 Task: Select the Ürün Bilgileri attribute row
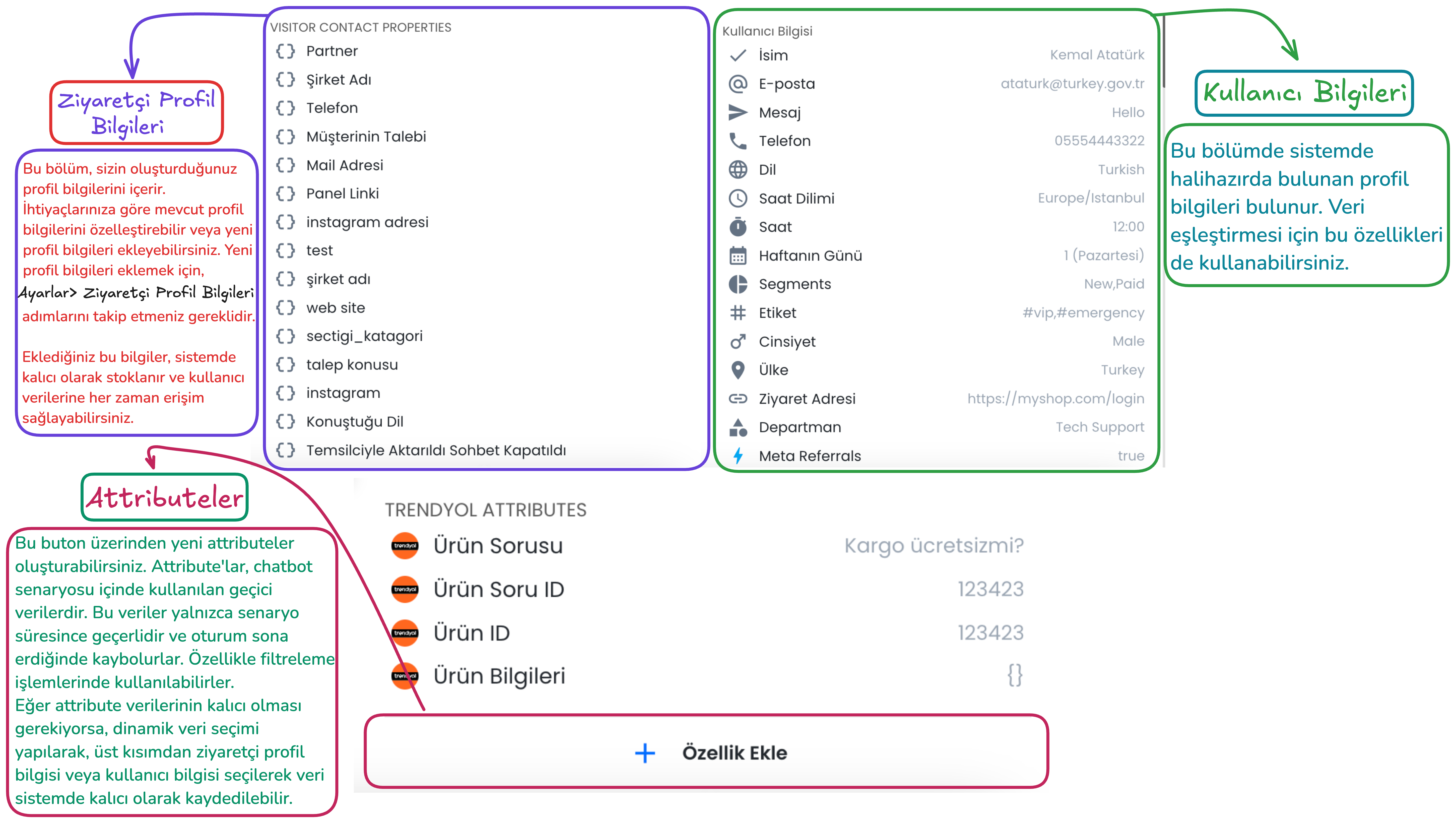click(706, 675)
